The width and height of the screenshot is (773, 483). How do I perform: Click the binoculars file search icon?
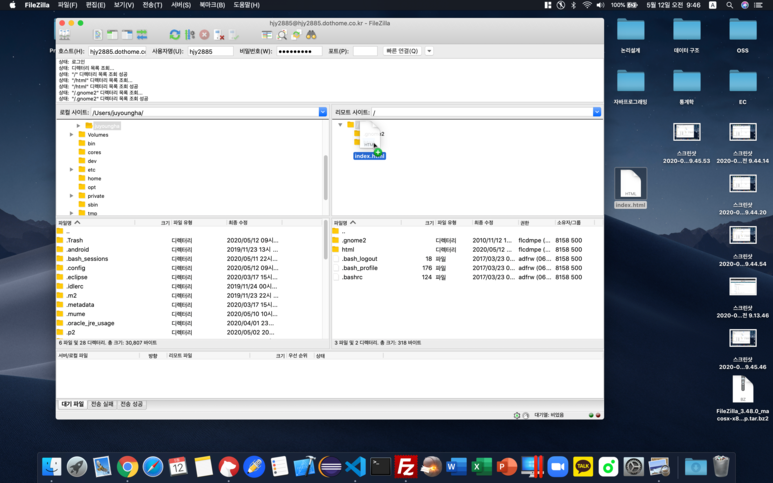click(311, 35)
